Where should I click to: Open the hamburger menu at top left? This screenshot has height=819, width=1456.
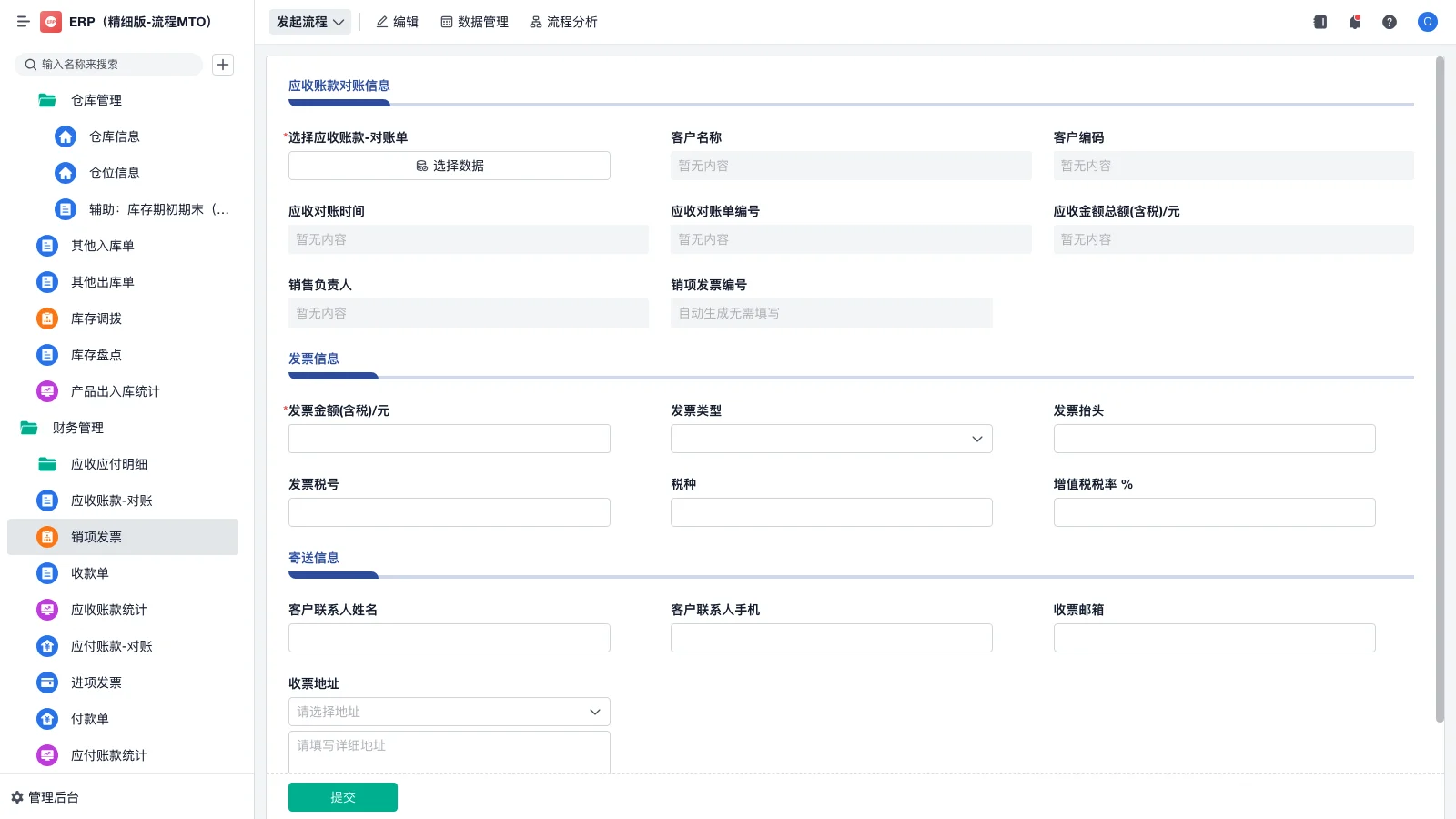[x=24, y=22]
